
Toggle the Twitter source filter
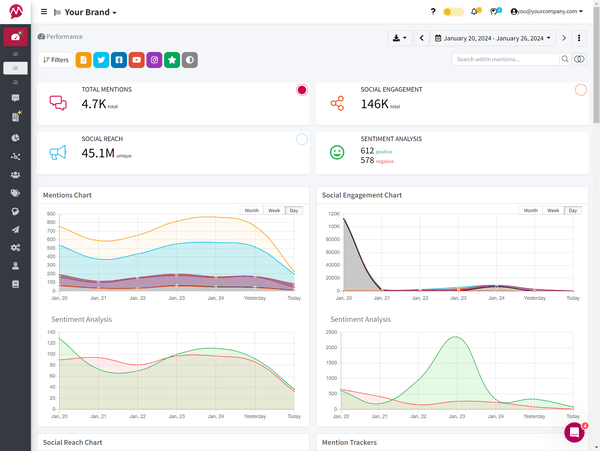click(x=101, y=60)
